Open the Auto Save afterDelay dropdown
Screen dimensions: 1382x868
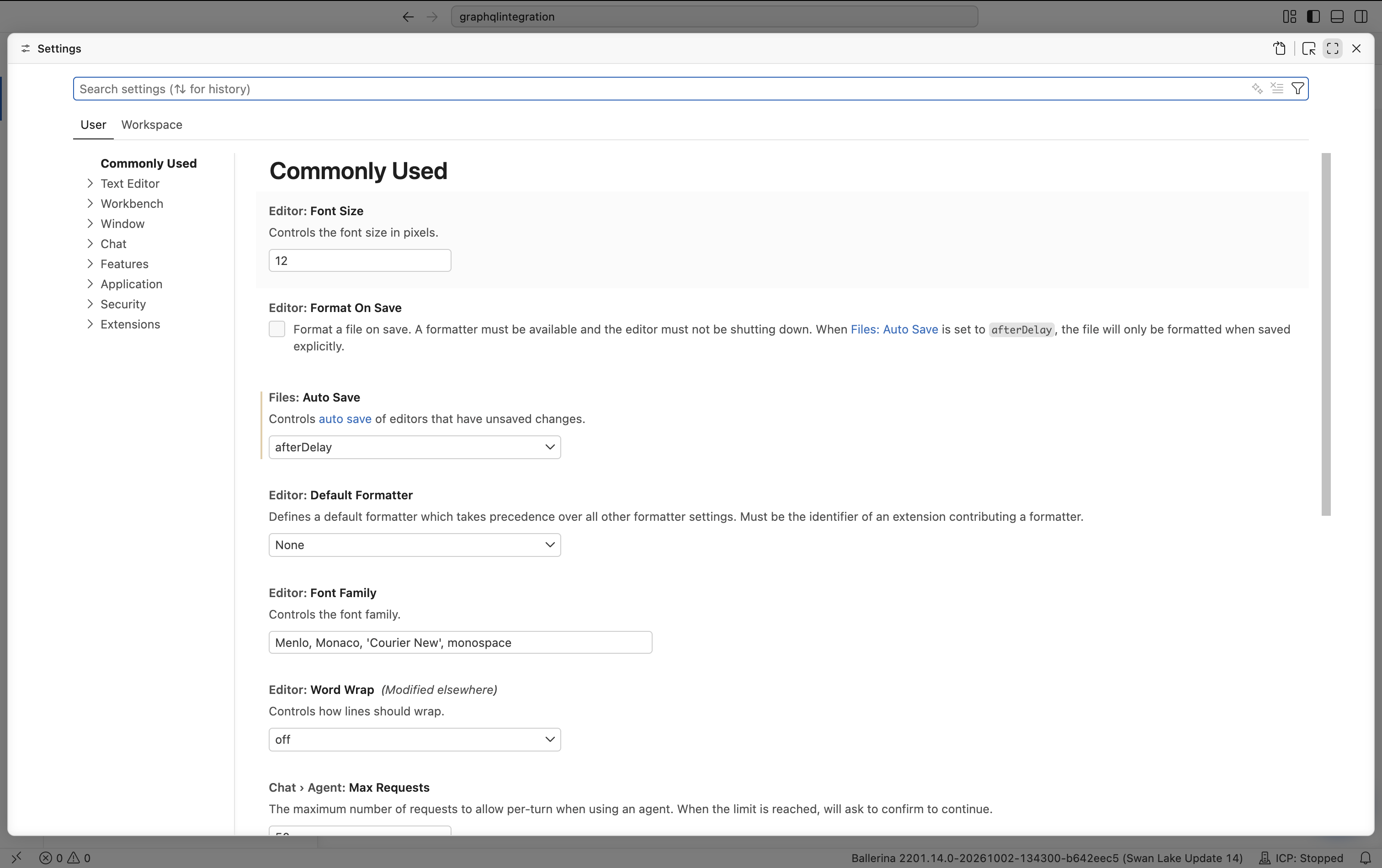pos(415,447)
